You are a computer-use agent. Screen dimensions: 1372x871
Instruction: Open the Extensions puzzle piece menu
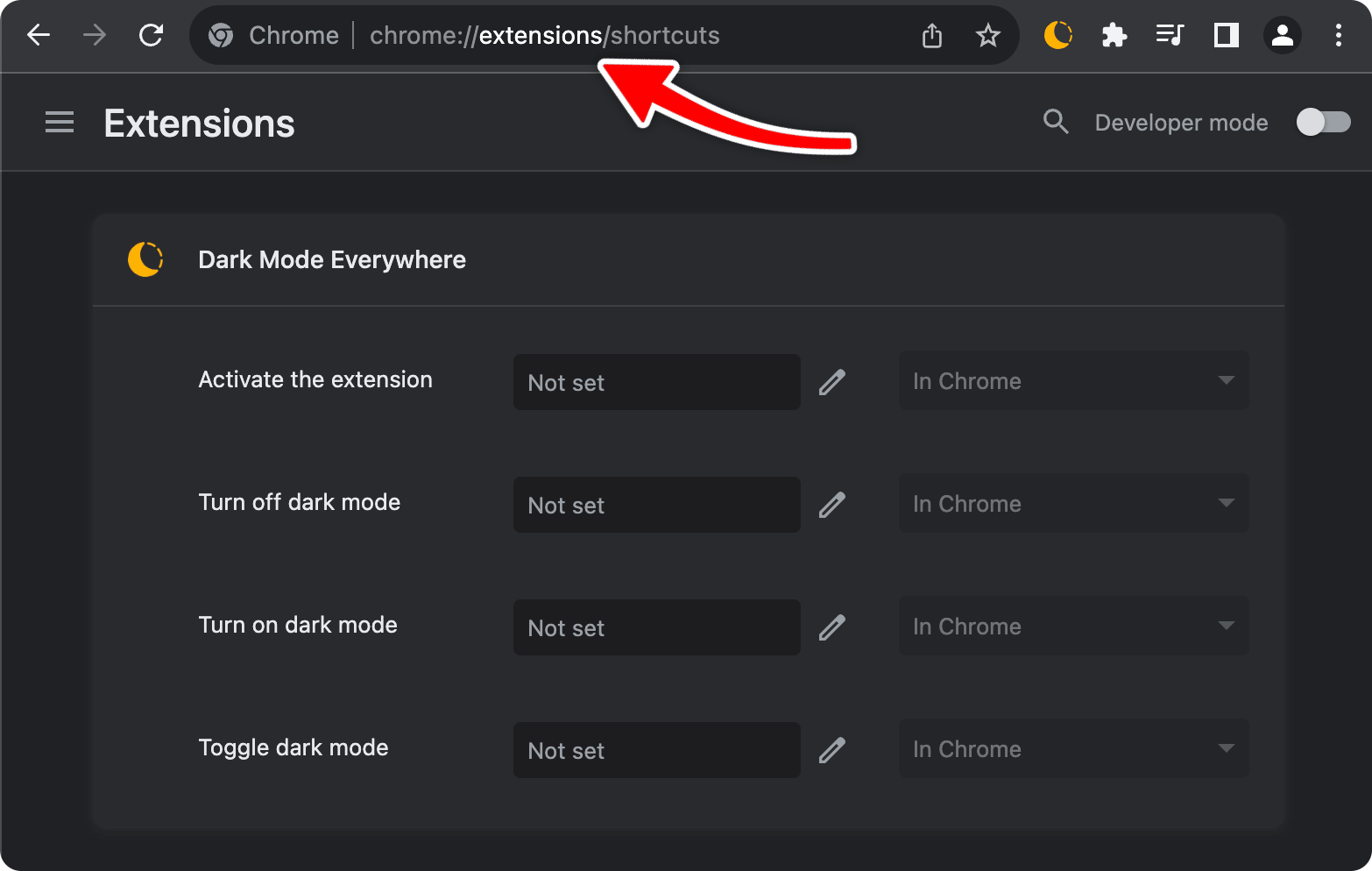tap(1114, 35)
